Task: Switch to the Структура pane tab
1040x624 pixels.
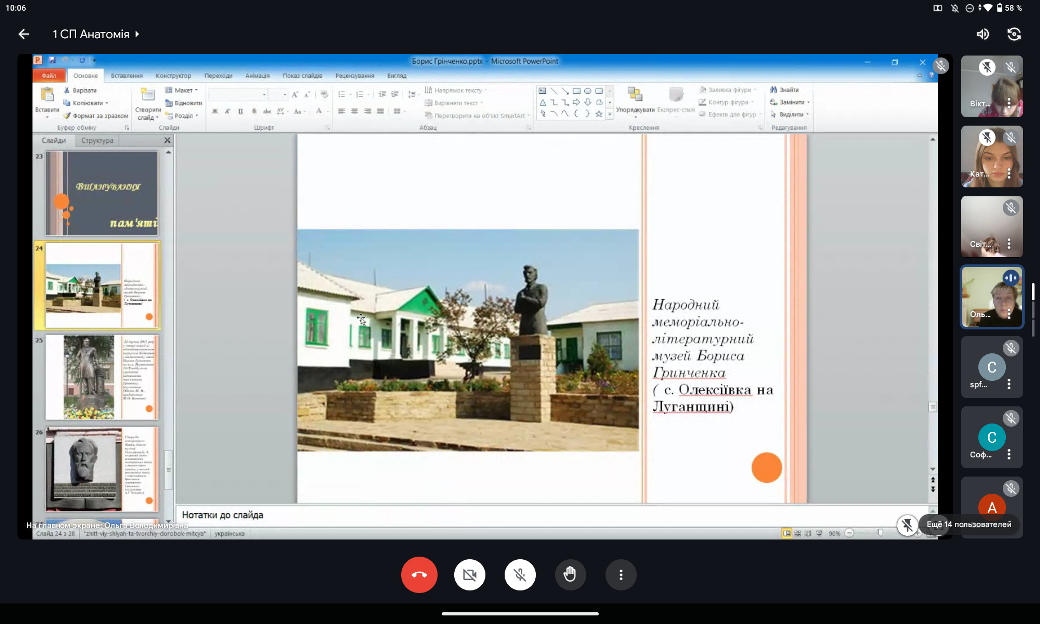Action: pos(98,141)
